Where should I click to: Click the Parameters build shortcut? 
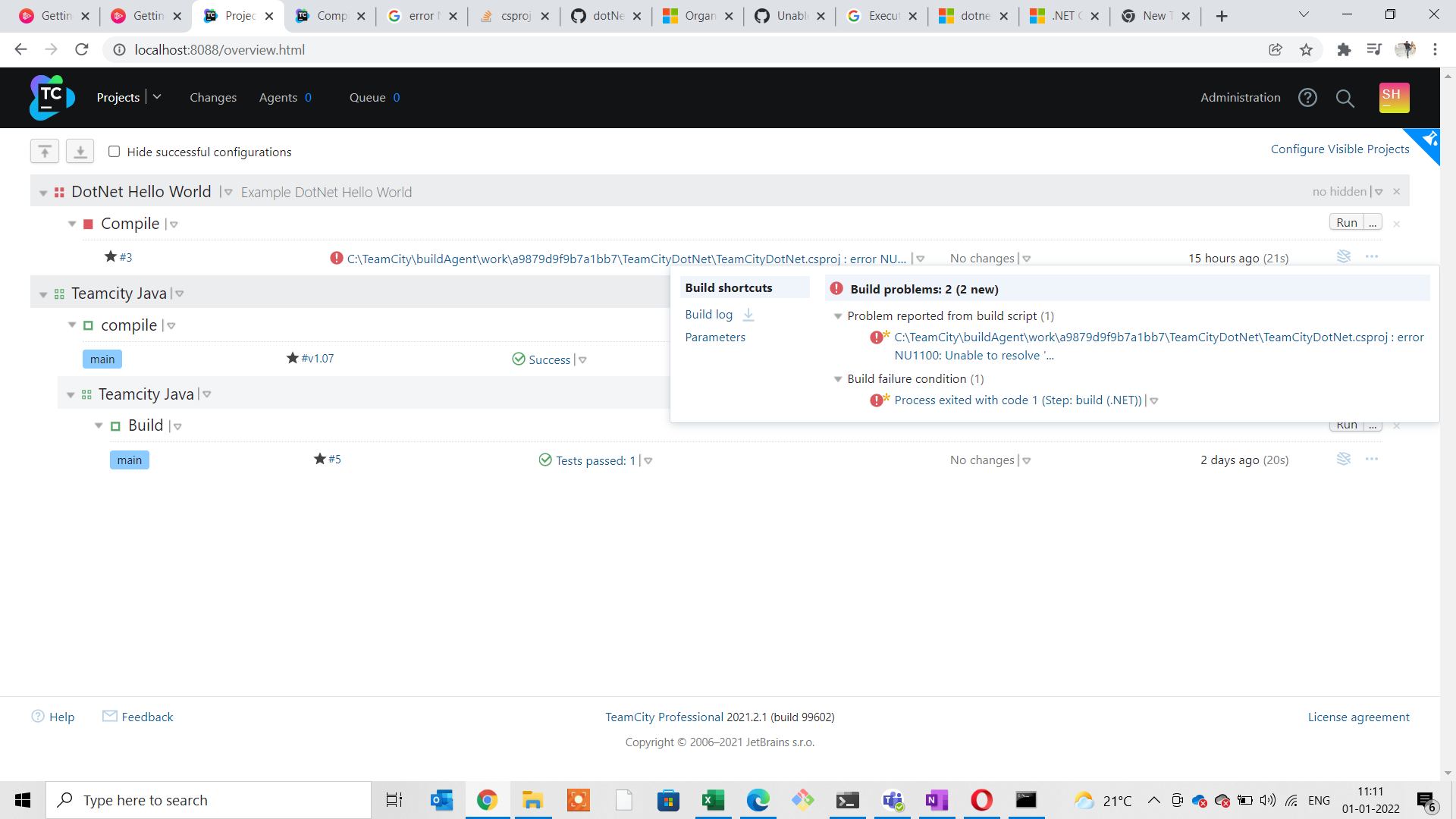(714, 337)
